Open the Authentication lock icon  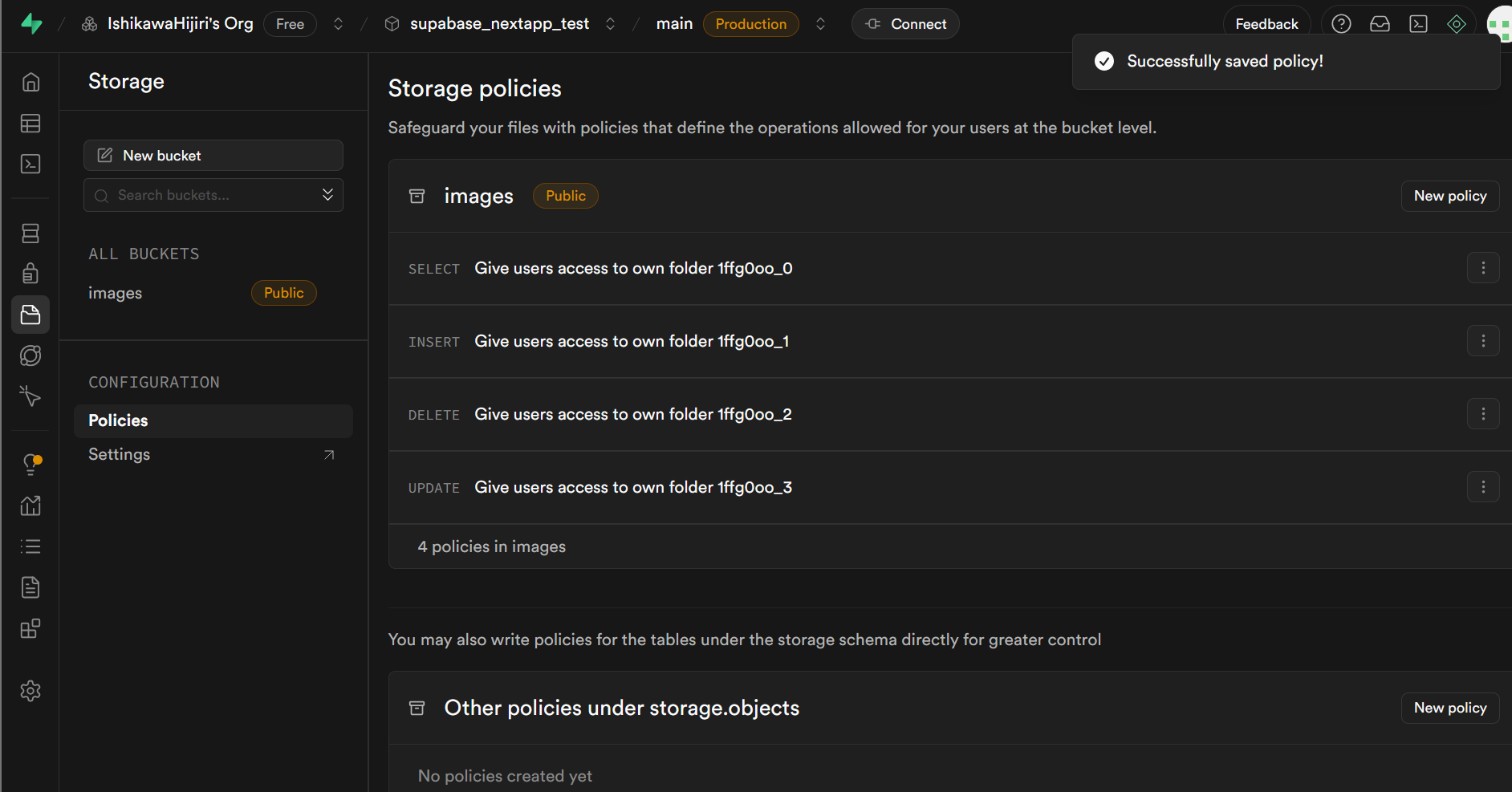pos(30,274)
